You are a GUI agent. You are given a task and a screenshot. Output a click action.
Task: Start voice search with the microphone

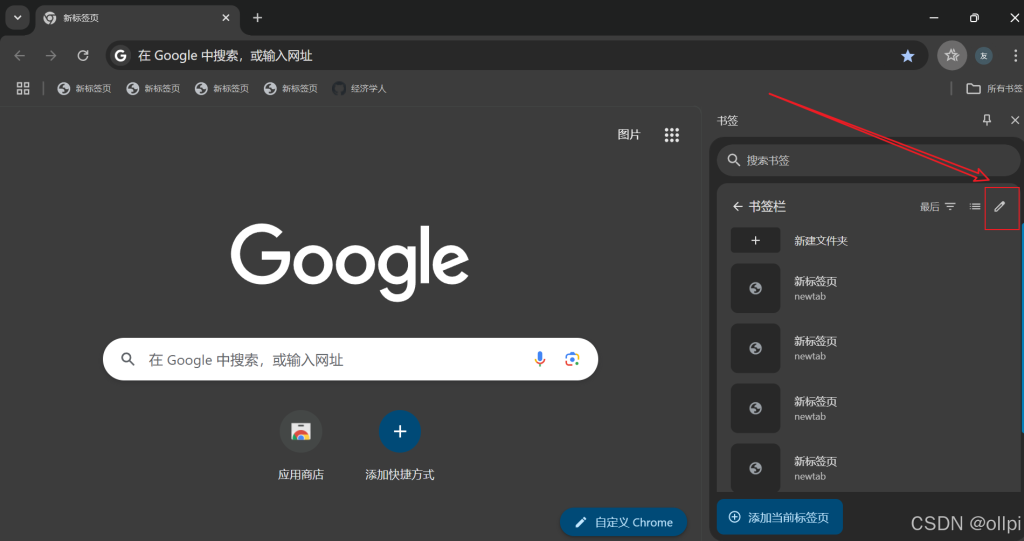pos(539,359)
